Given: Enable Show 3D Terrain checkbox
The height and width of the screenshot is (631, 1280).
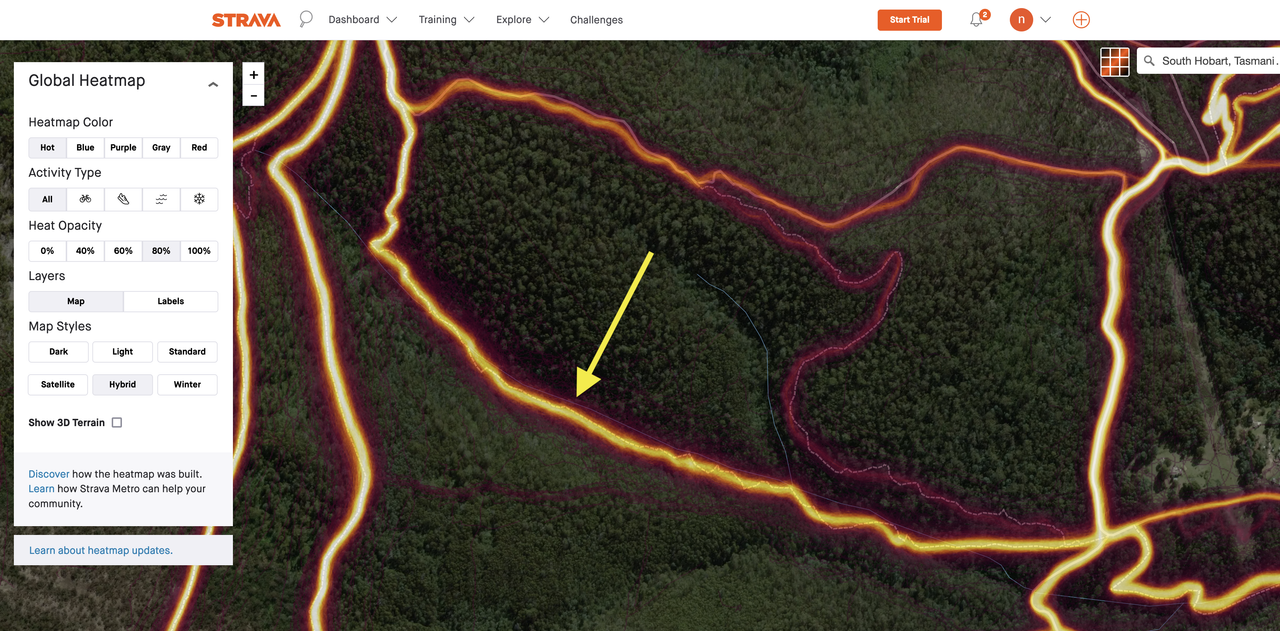Looking at the screenshot, I should tap(117, 423).
